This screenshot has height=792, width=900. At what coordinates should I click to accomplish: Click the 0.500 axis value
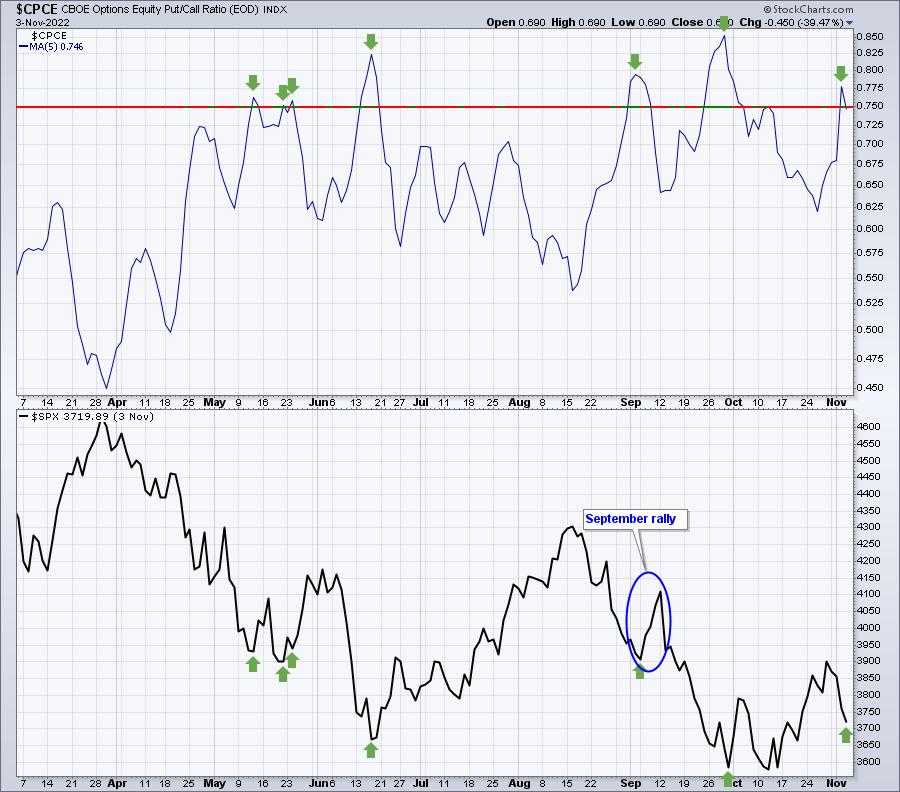(x=870, y=329)
